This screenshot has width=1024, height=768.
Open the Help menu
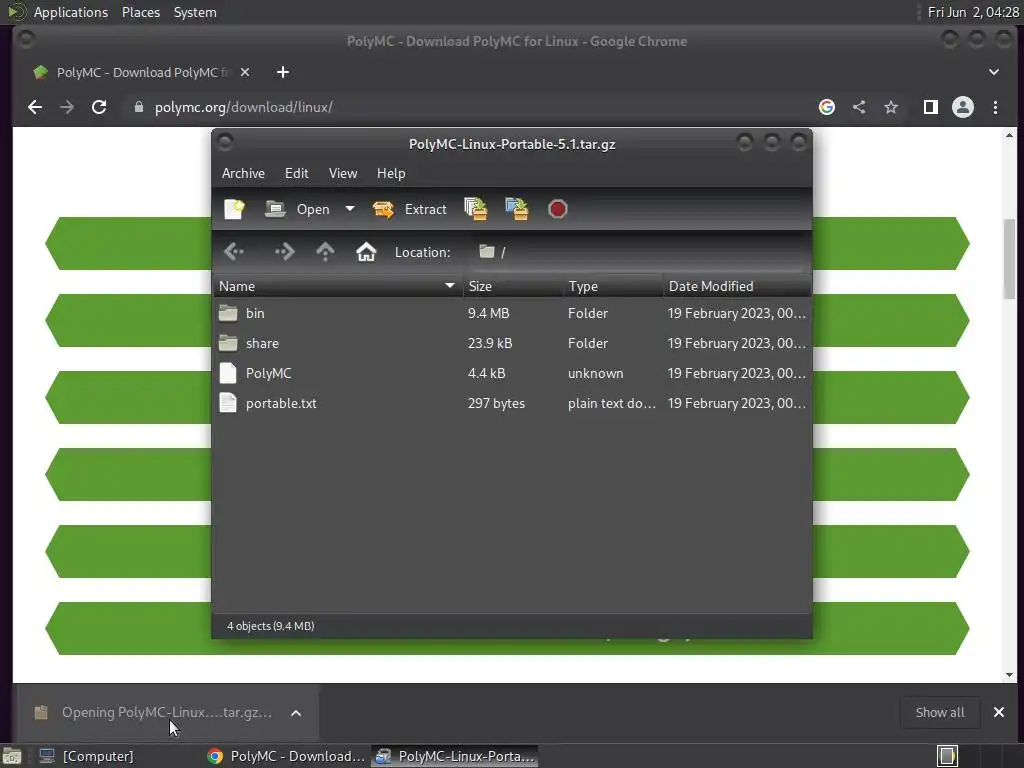pos(391,173)
